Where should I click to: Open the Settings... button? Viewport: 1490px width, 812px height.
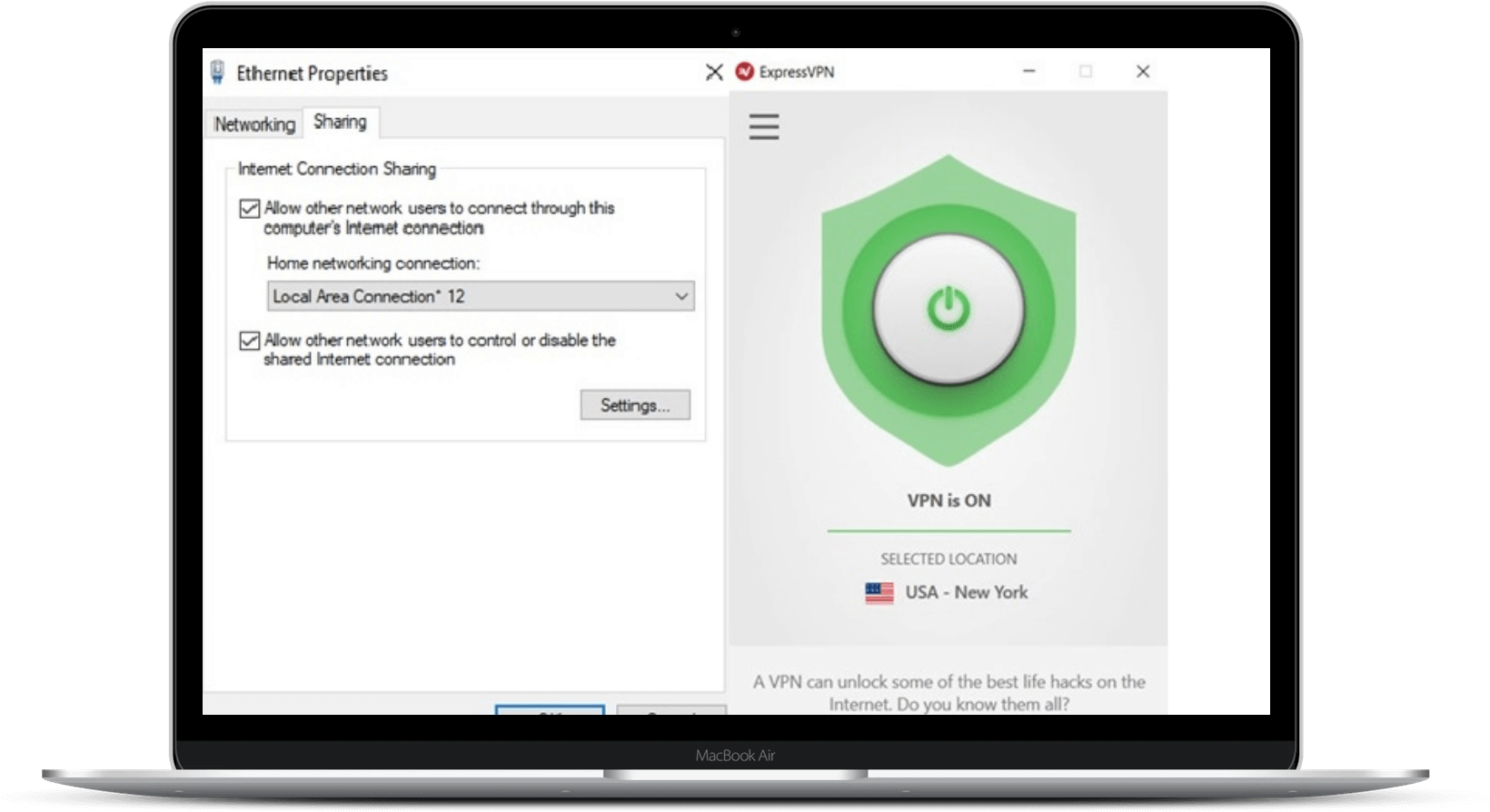click(x=635, y=405)
